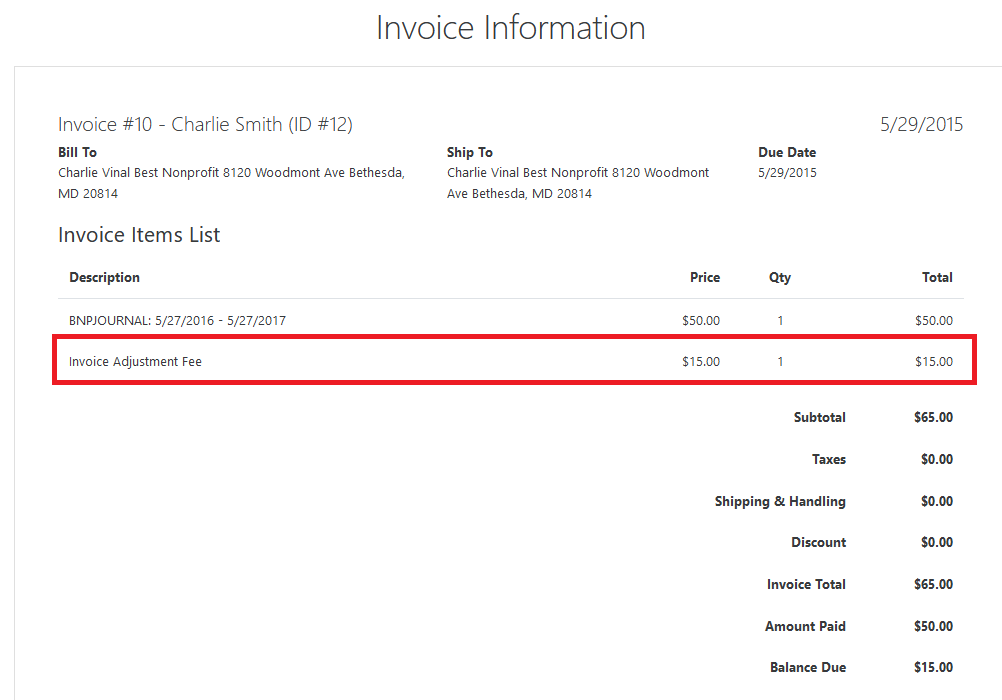The height and width of the screenshot is (700, 1002).
Task: Click the Bill To label
Action: coord(77,152)
